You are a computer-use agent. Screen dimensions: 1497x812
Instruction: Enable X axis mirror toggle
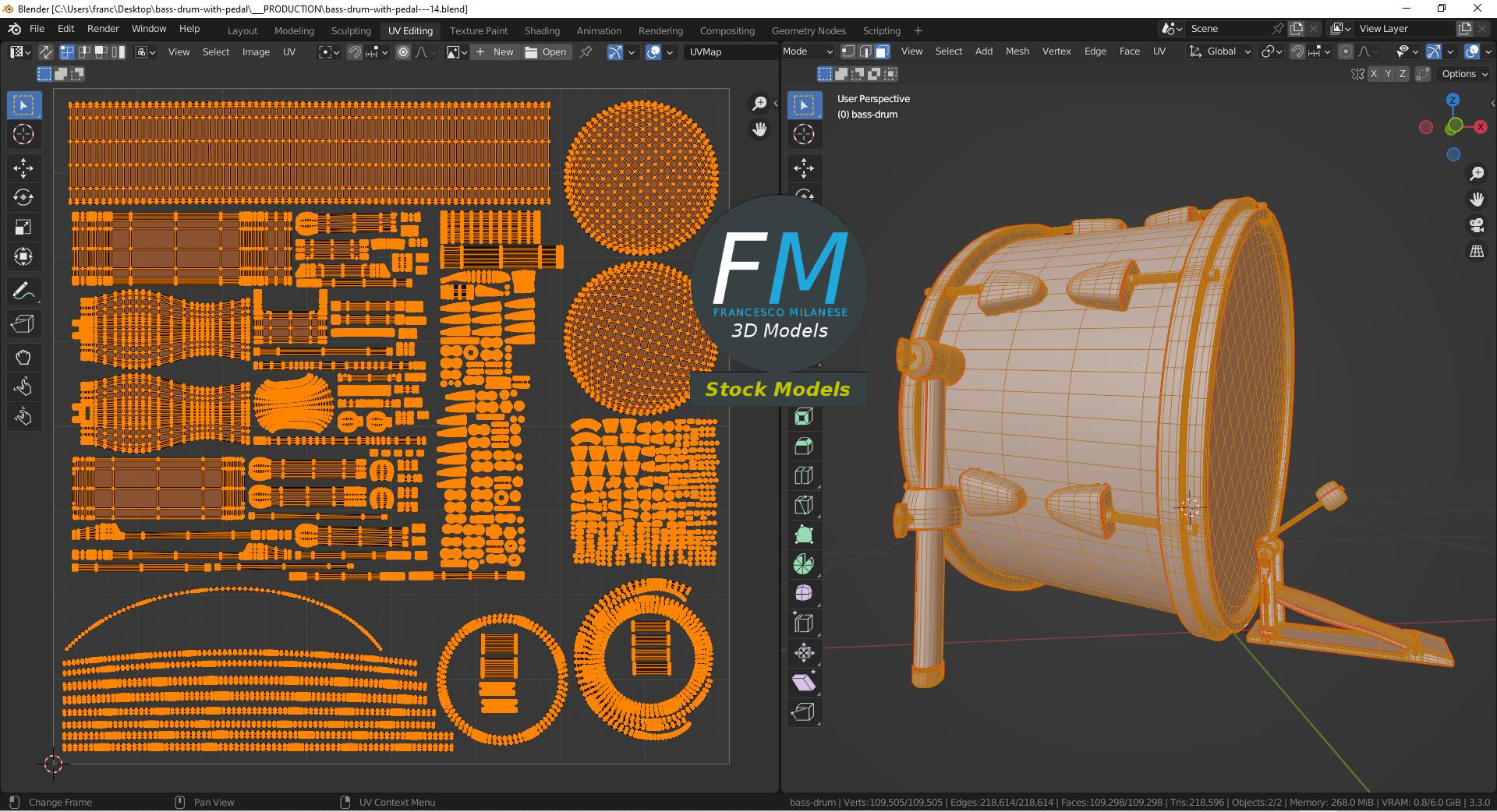click(1374, 74)
